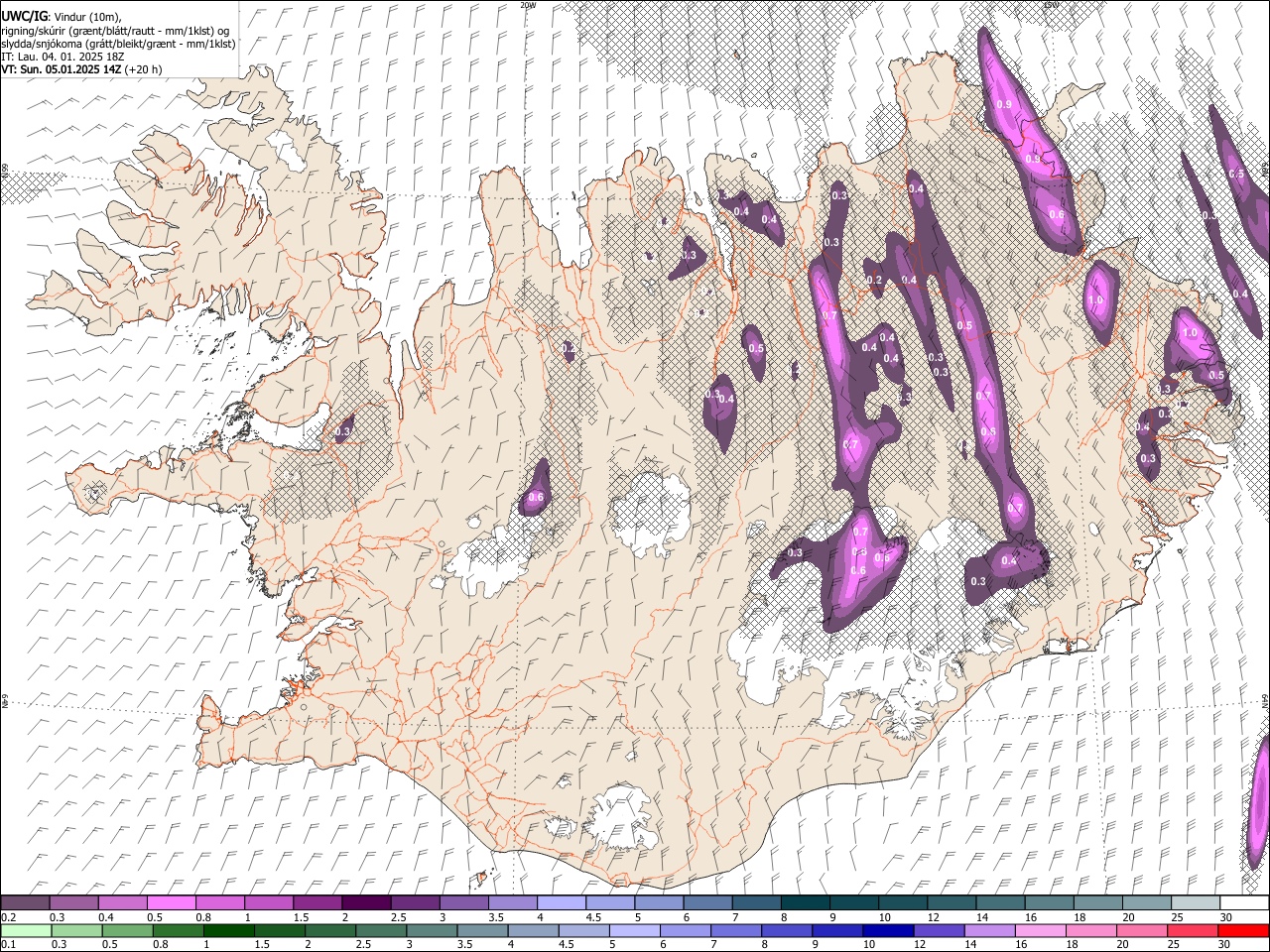Click the rain legend swatch between 25 and 30
This screenshot has height=952, width=1270.
pos(1191,931)
